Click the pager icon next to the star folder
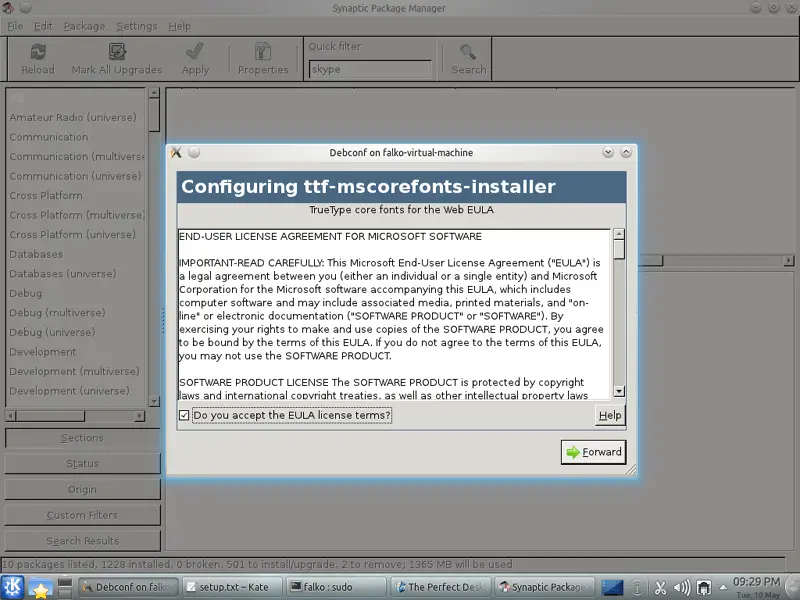 pos(64,587)
